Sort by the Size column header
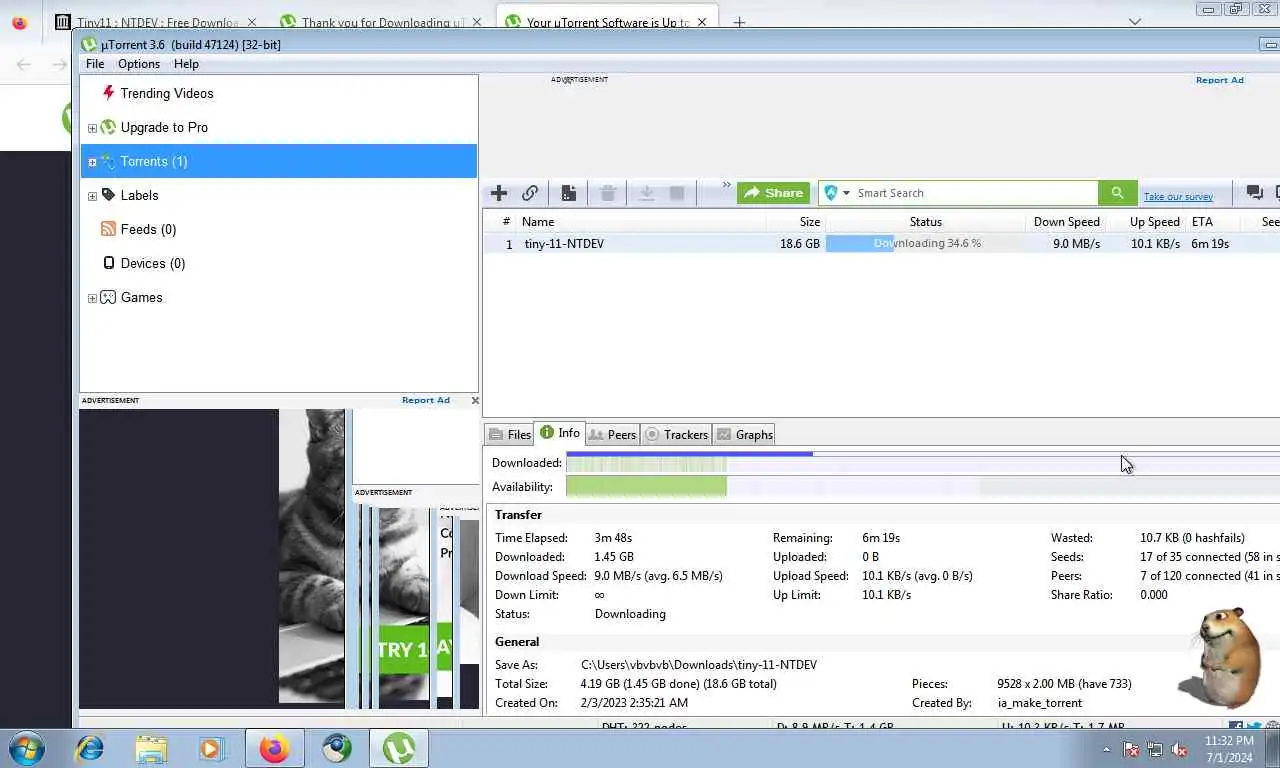The height and width of the screenshot is (768, 1280). point(796,222)
